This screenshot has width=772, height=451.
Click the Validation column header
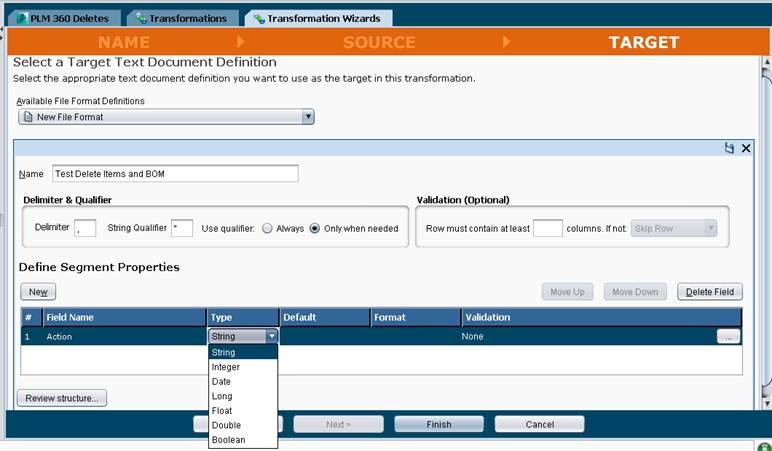(x=602, y=318)
